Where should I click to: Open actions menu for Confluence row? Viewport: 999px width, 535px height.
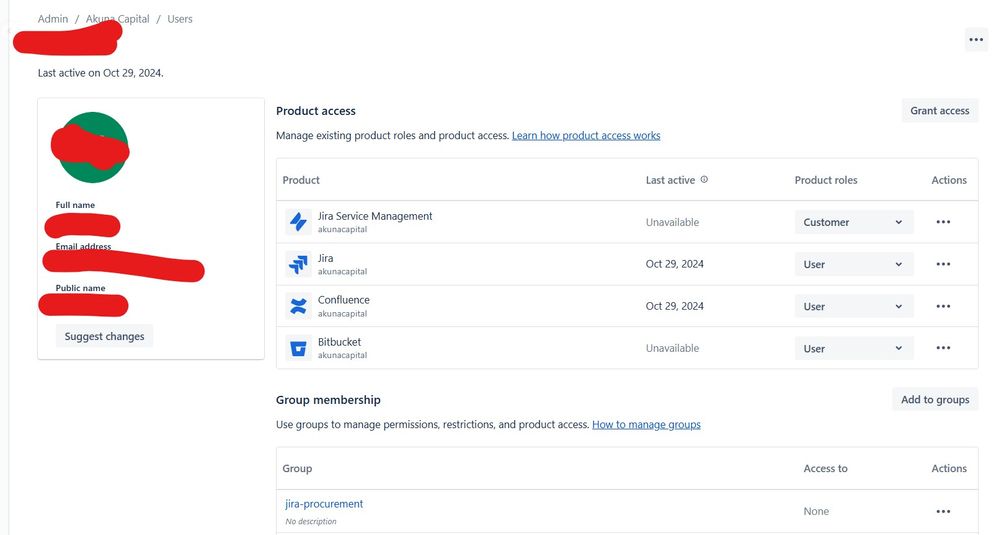(943, 306)
